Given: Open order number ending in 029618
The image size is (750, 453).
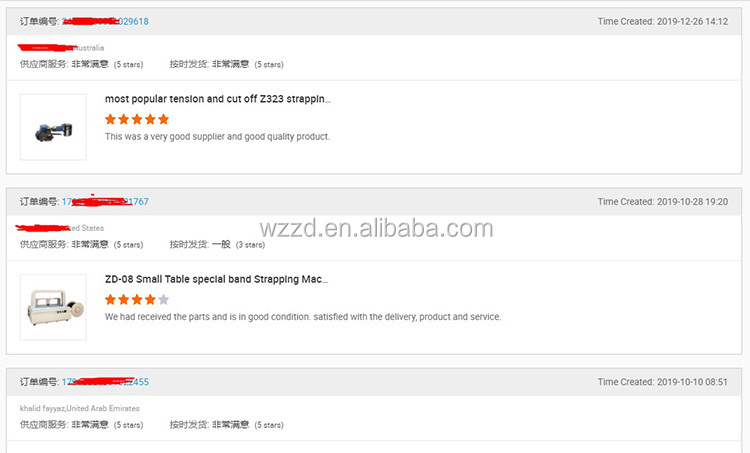Looking at the screenshot, I should (105, 22).
